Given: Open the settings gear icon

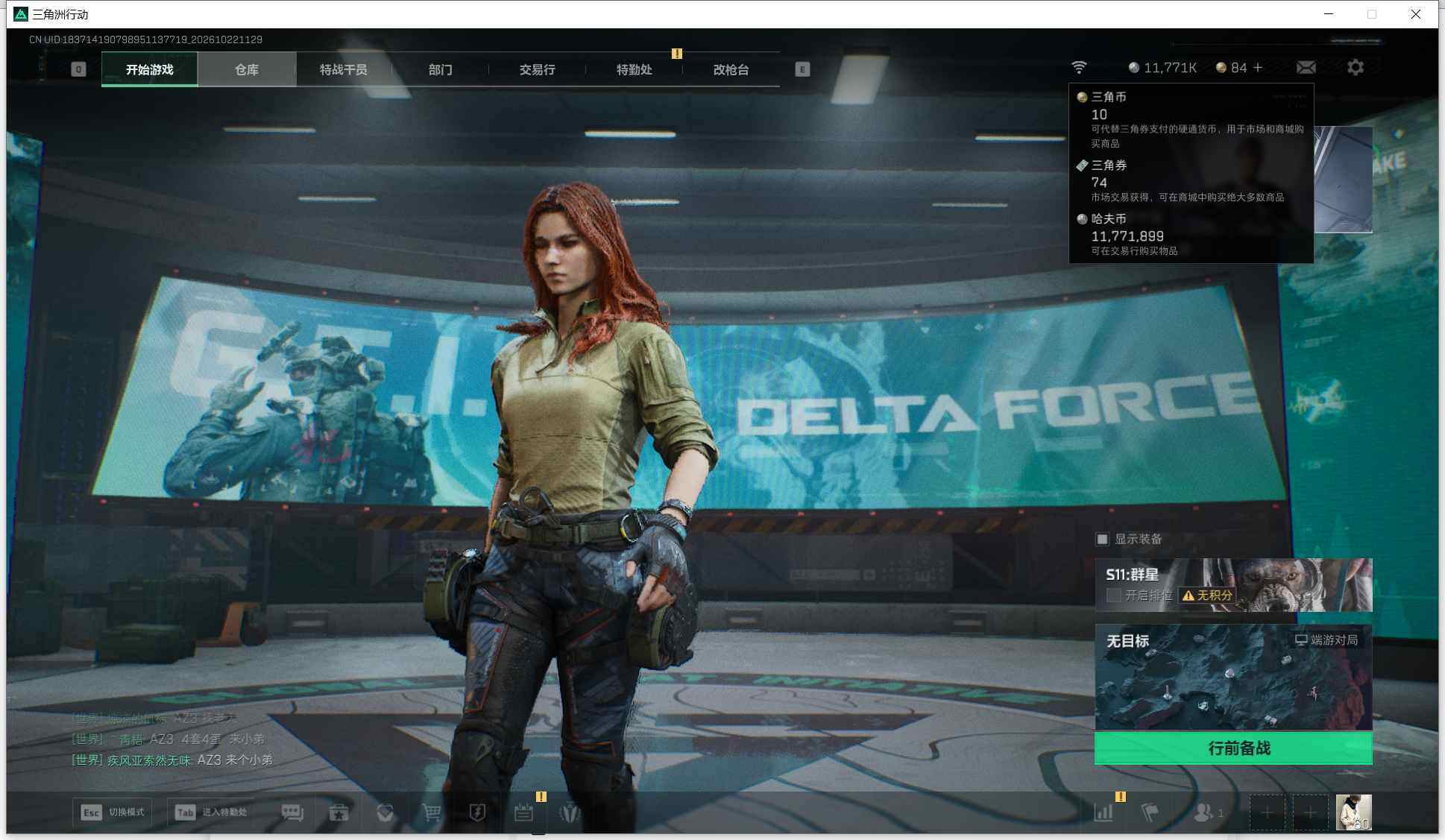Looking at the screenshot, I should [x=1356, y=68].
